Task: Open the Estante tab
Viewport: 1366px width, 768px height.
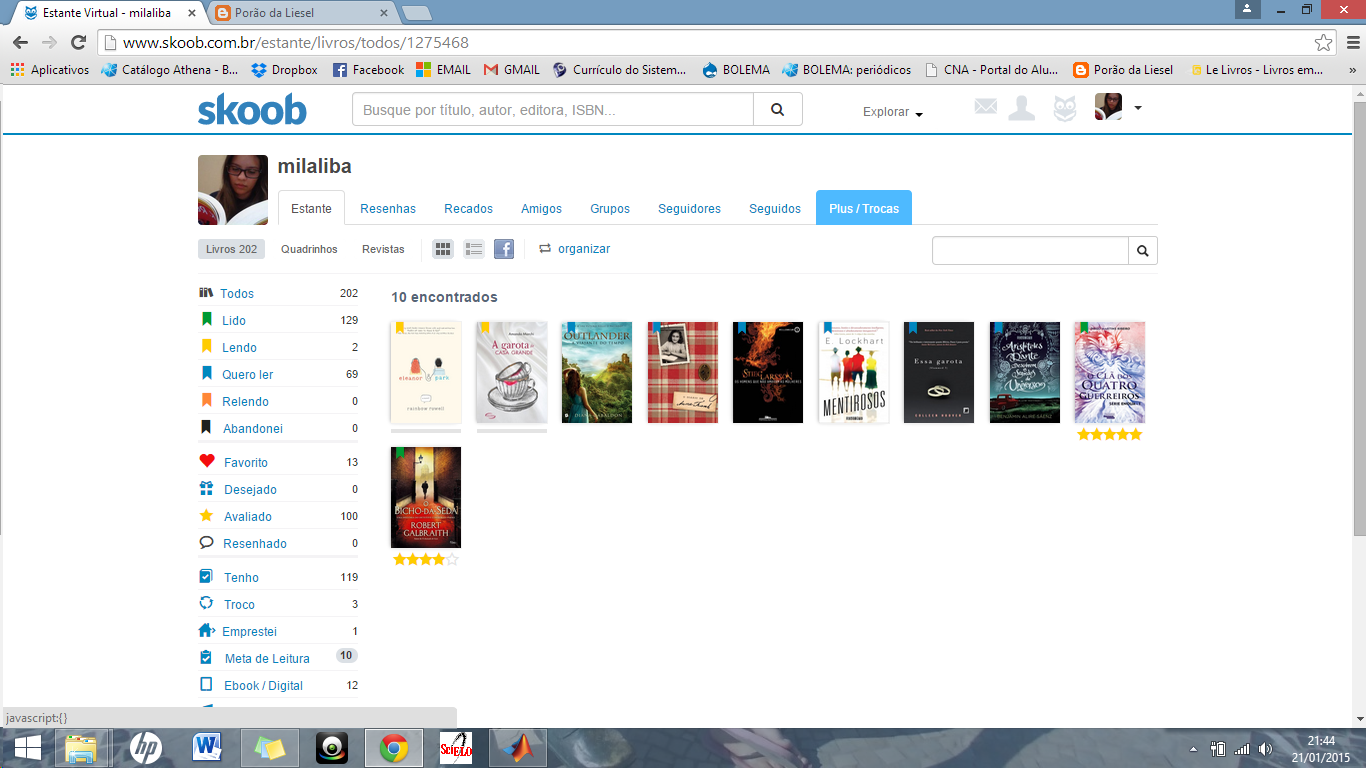Action: [311, 208]
